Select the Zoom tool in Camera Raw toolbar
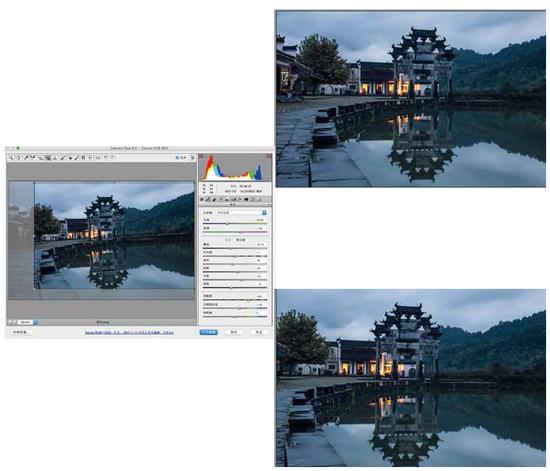The image size is (550, 471). [x=11, y=158]
